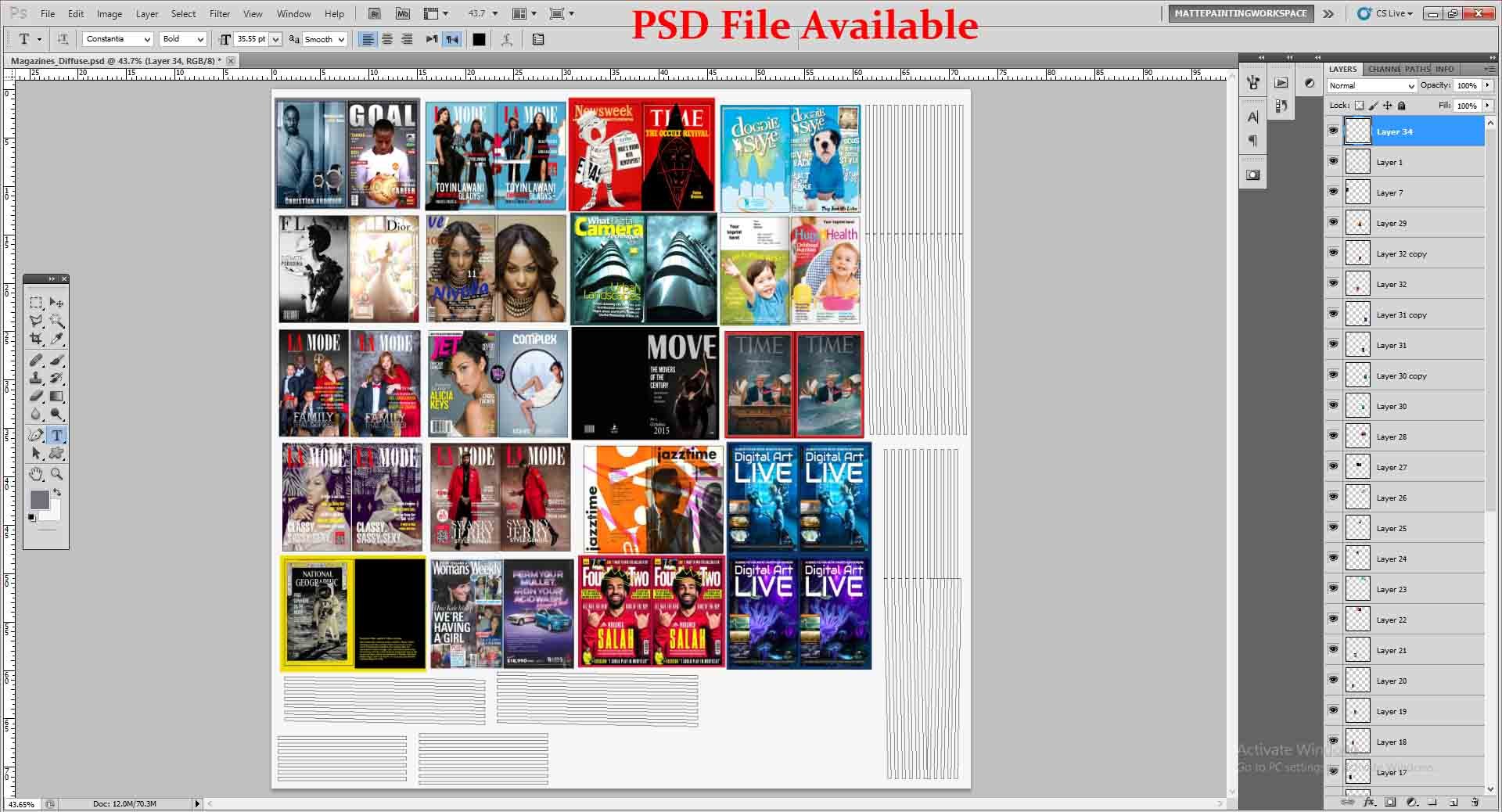Toggle lock transparent pixels

[x=1360, y=105]
